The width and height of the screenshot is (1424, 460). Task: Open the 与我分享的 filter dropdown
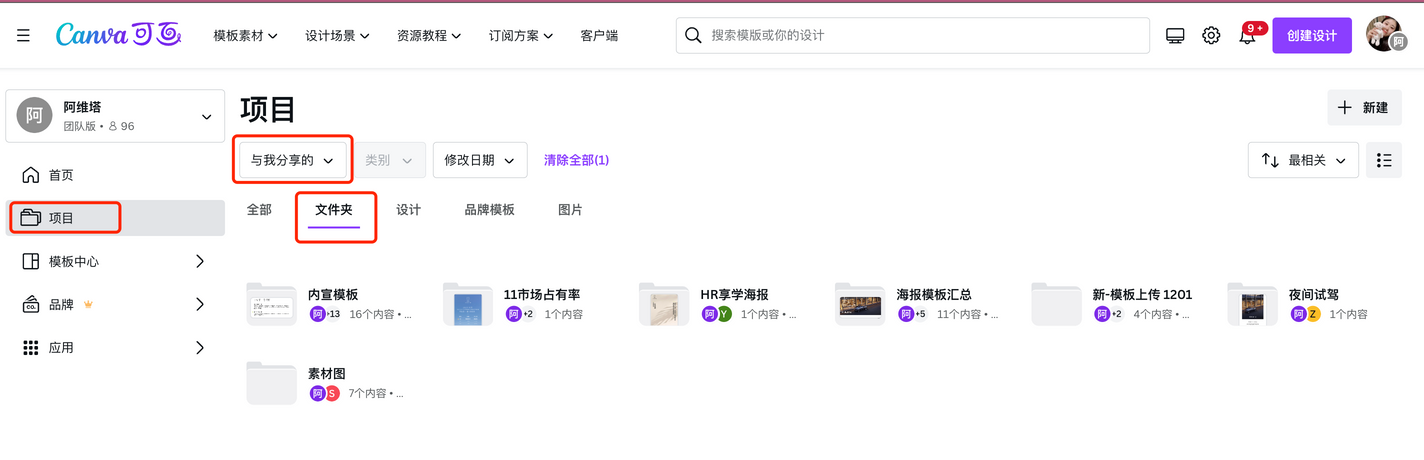coord(292,160)
